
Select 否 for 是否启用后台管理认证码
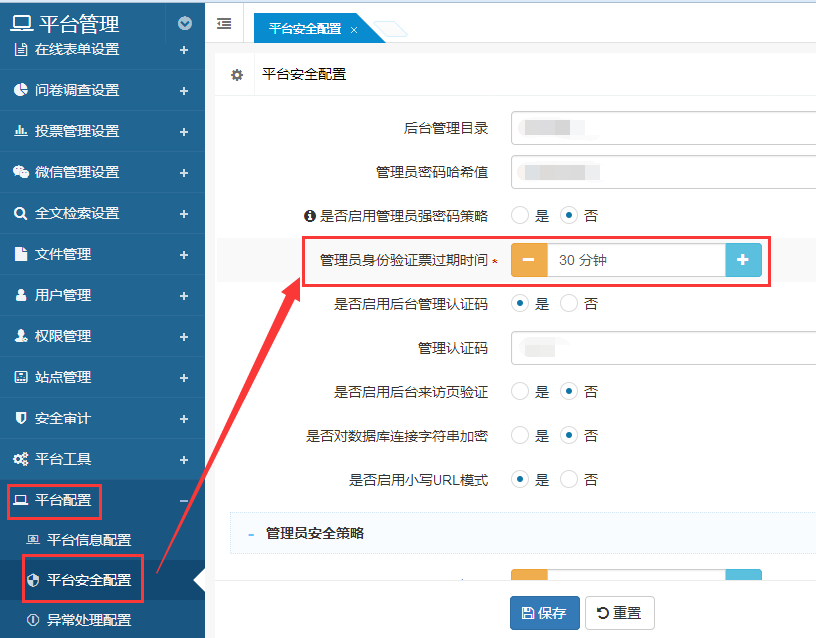click(569, 303)
